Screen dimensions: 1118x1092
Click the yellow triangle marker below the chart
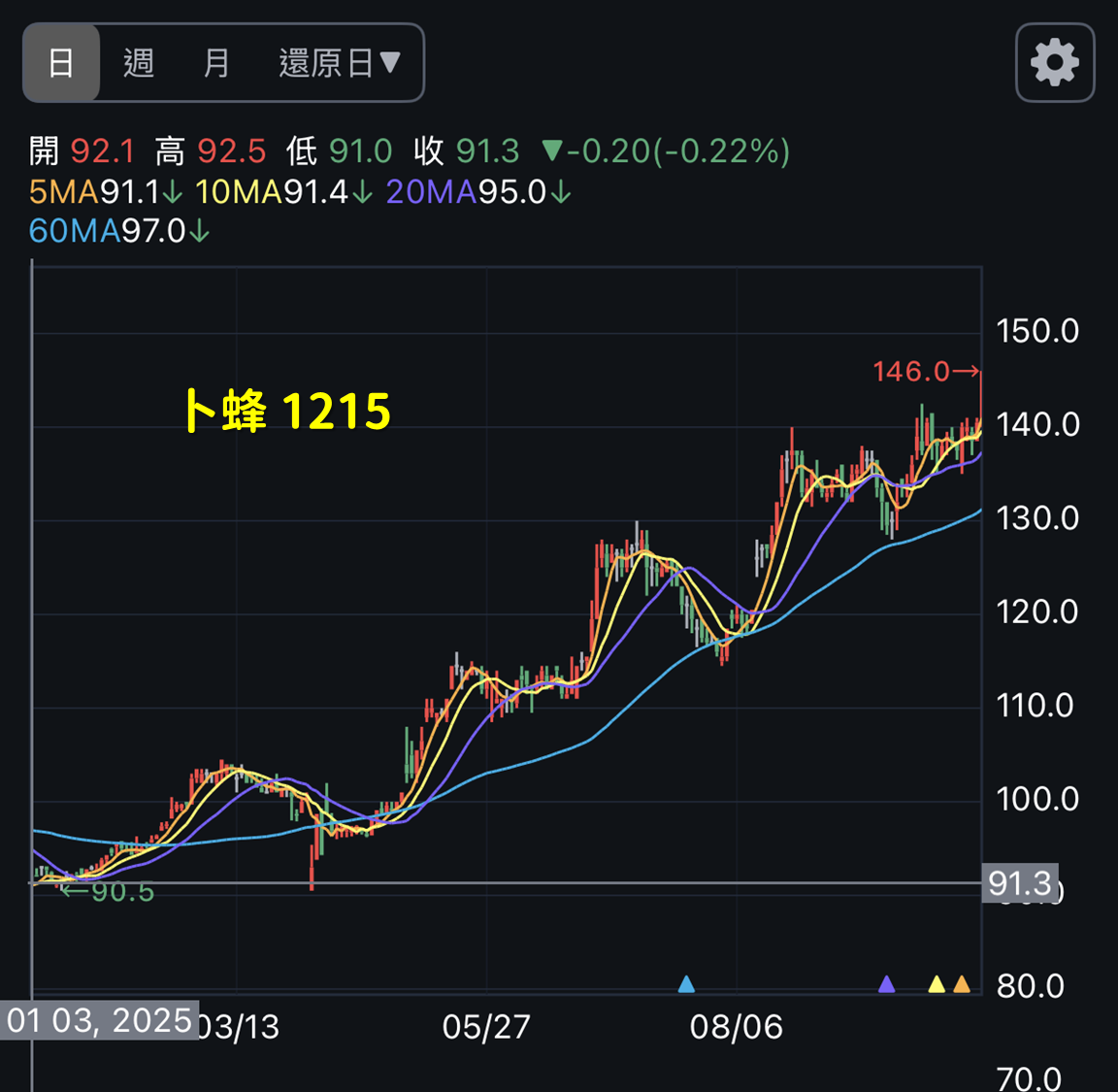[x=937, y=984]
